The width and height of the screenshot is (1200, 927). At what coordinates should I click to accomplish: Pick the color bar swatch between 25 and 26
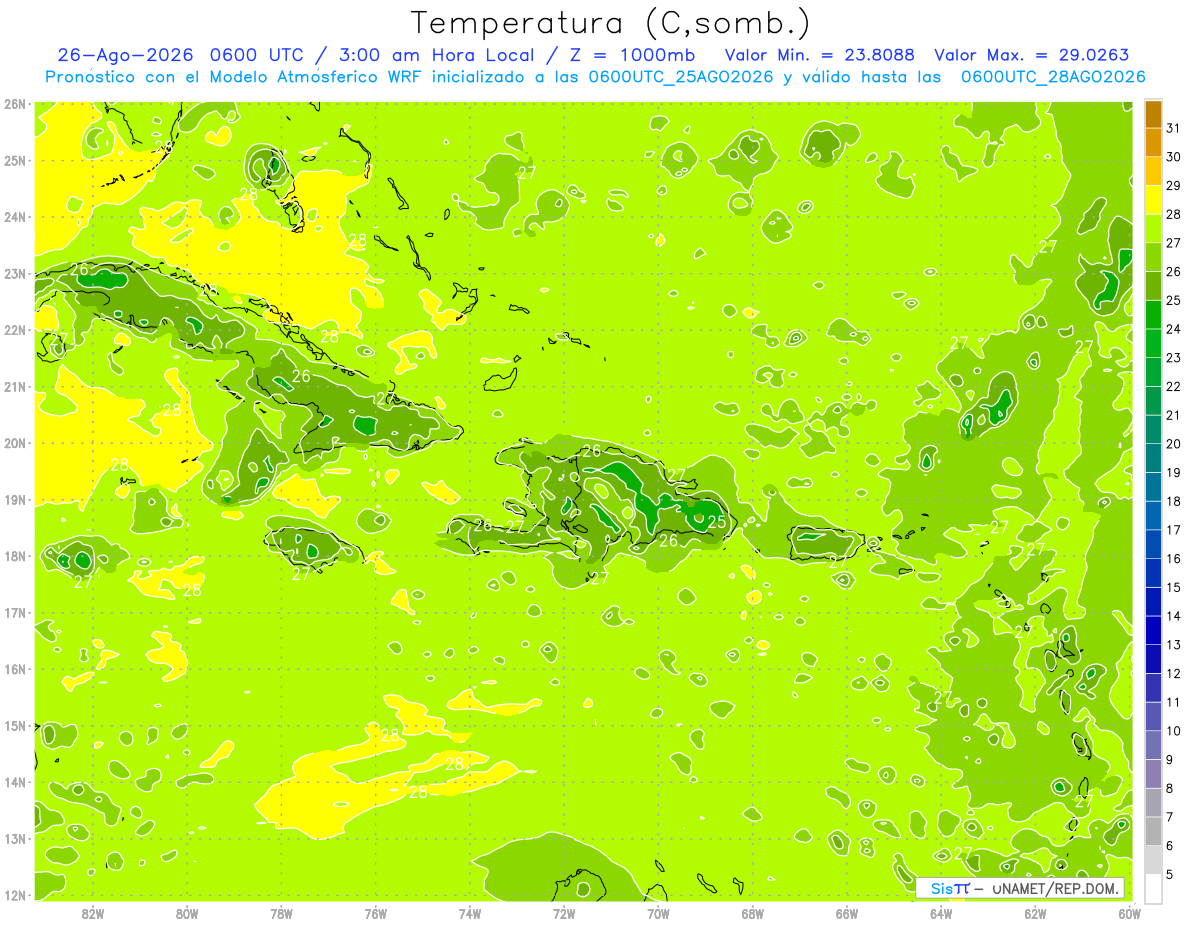[x=1153, y=286]
